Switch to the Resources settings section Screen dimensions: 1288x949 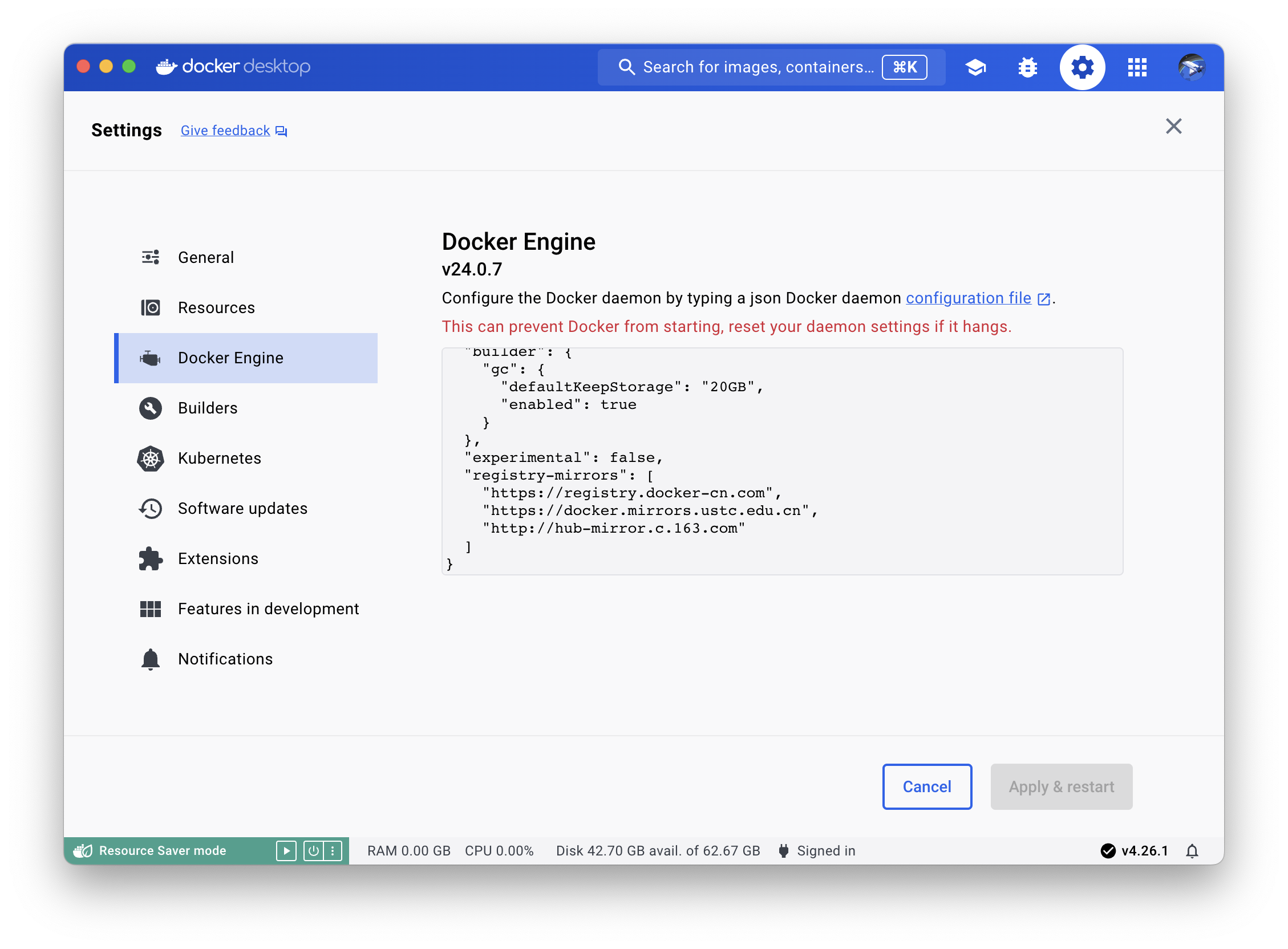click(216, 307)
